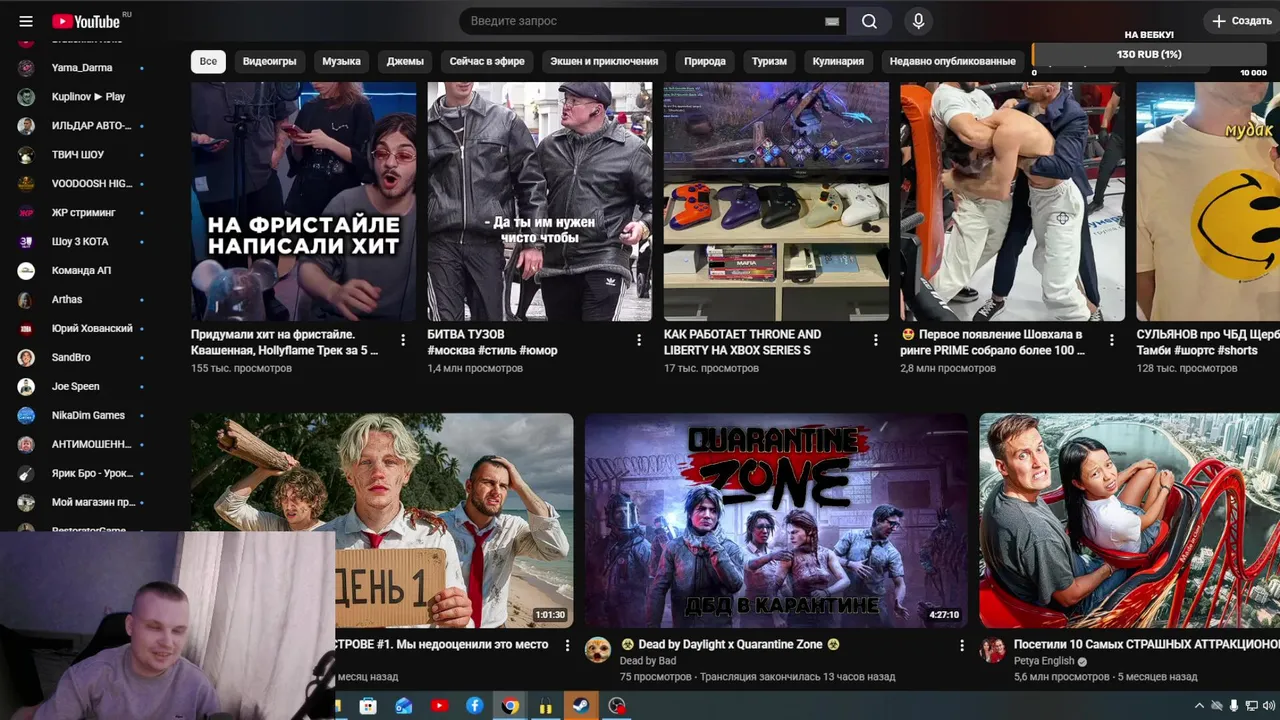Open the Arthas channel subscription

pos(80,300)
